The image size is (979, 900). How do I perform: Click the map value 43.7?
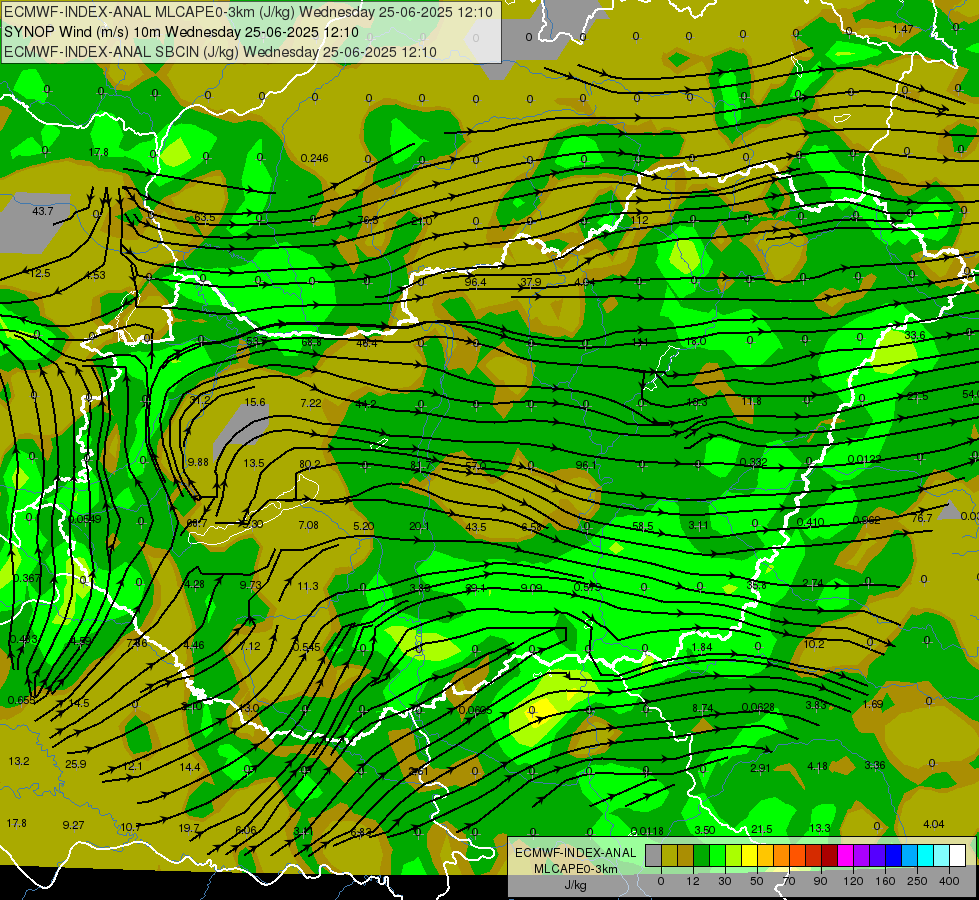[x=42, y=211]
